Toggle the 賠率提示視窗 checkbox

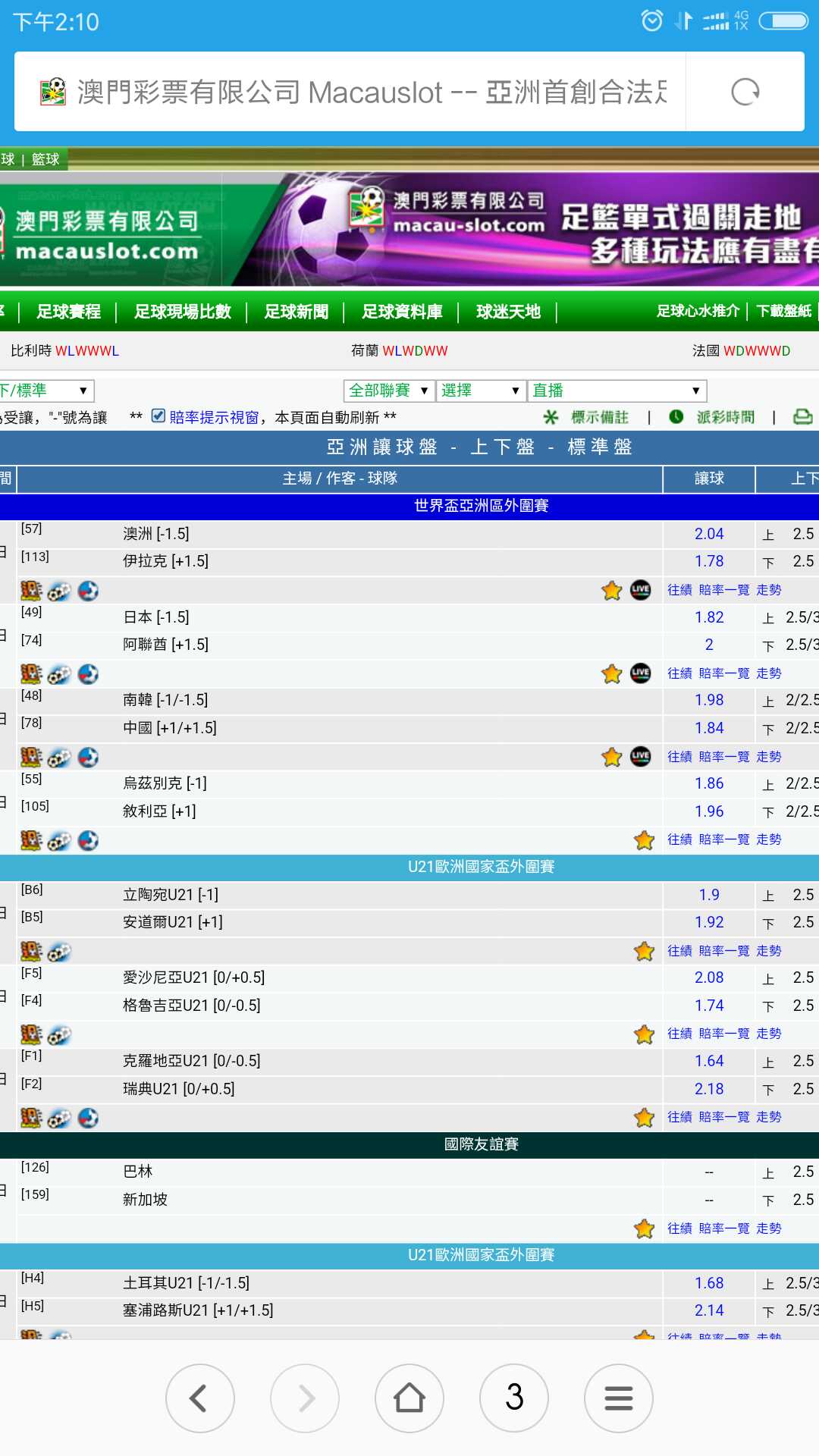158,416
